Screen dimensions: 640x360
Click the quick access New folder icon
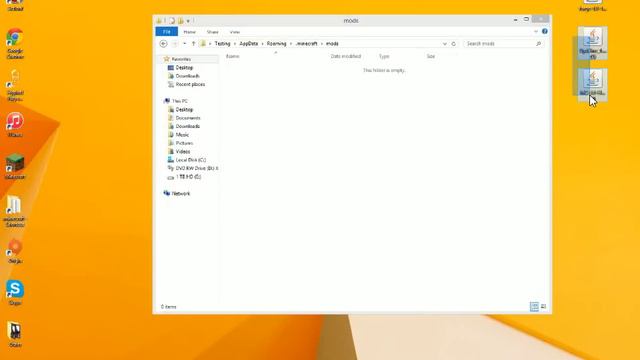180,20
